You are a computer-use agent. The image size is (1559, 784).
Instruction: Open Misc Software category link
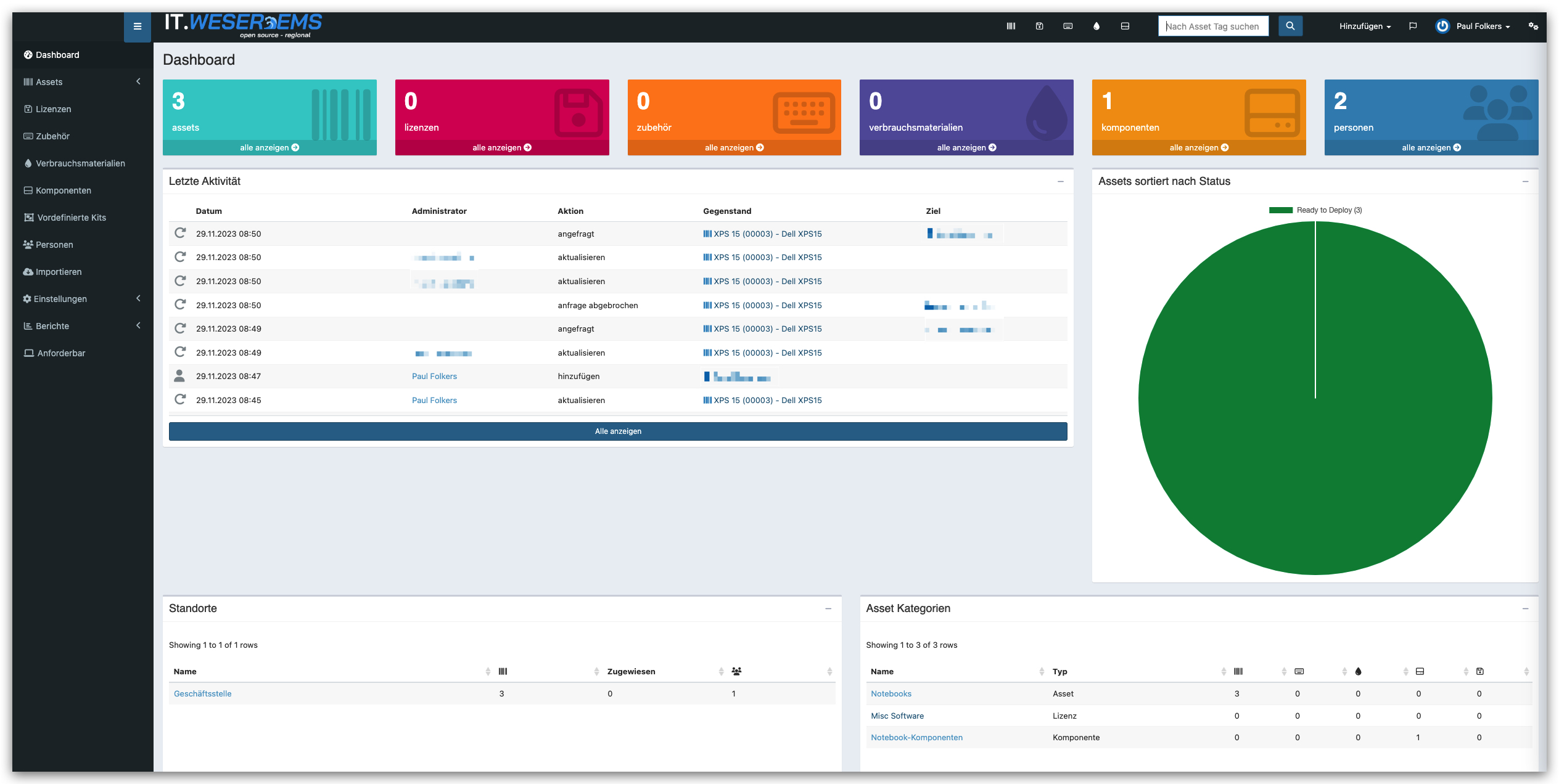[897, 716]
